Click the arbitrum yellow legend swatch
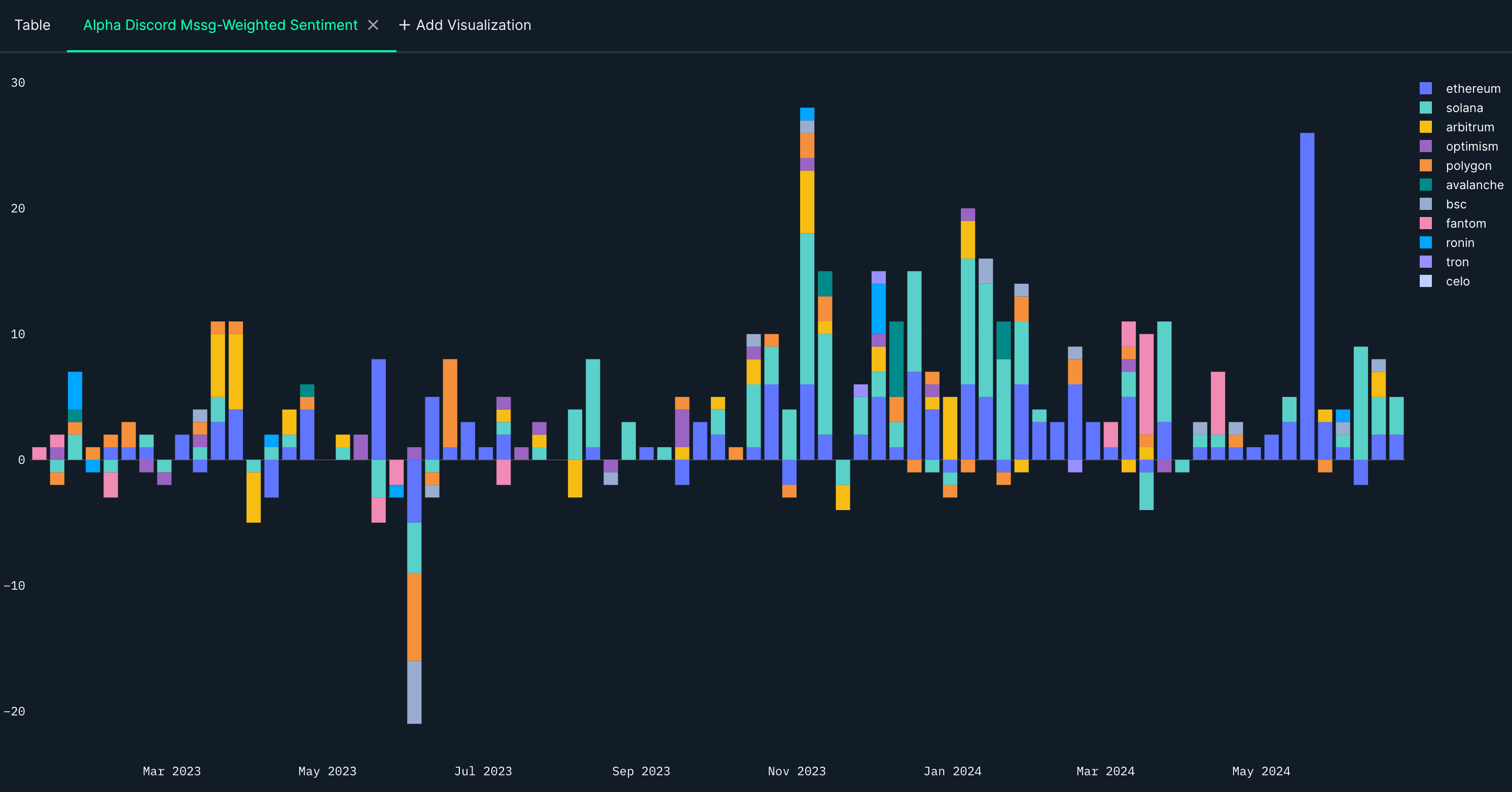The width and height of the screenshot is (1512, 792). [1425, 127]
